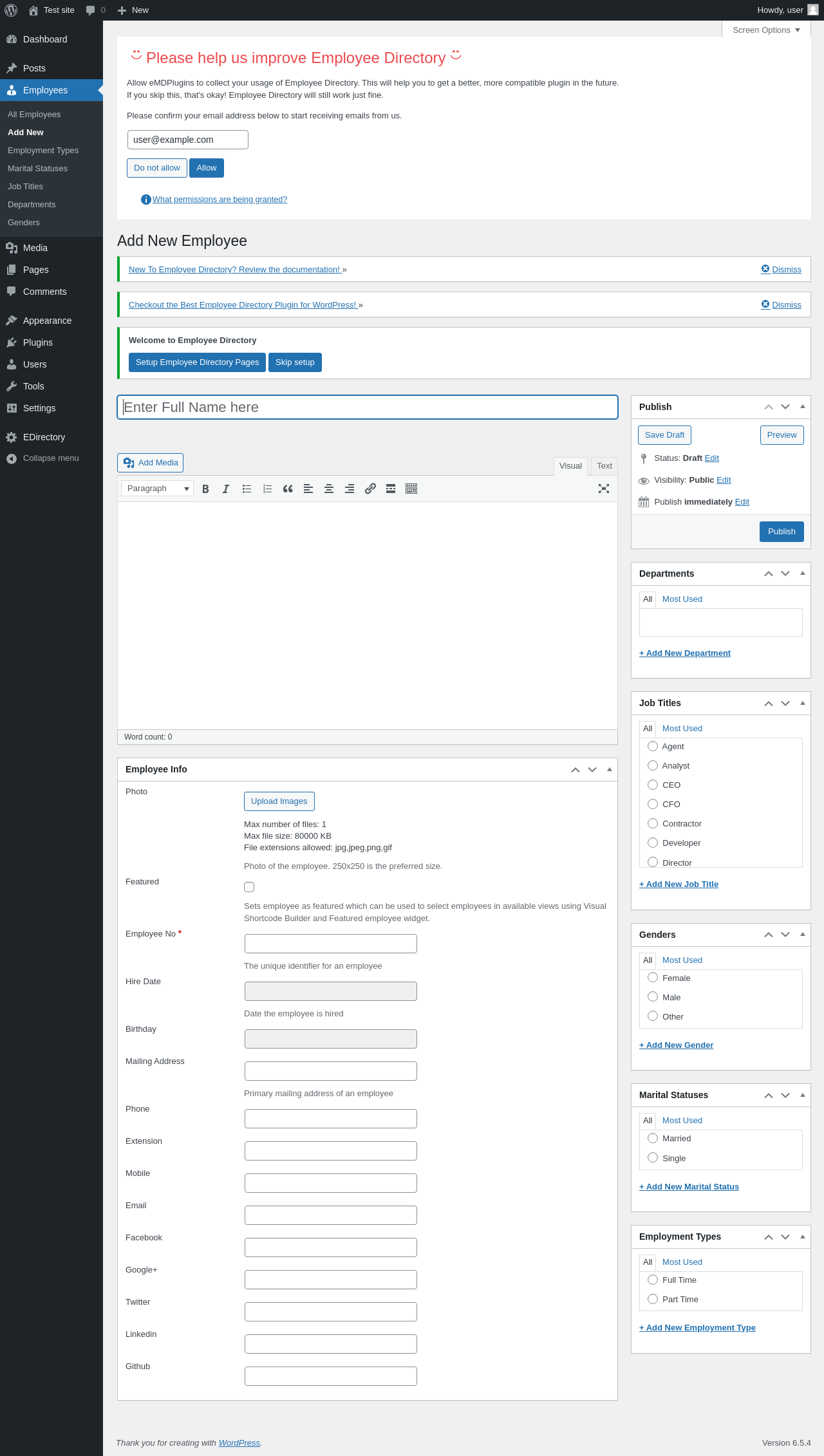Align text center in editor

pyautogui.click(x=329, y=489)
